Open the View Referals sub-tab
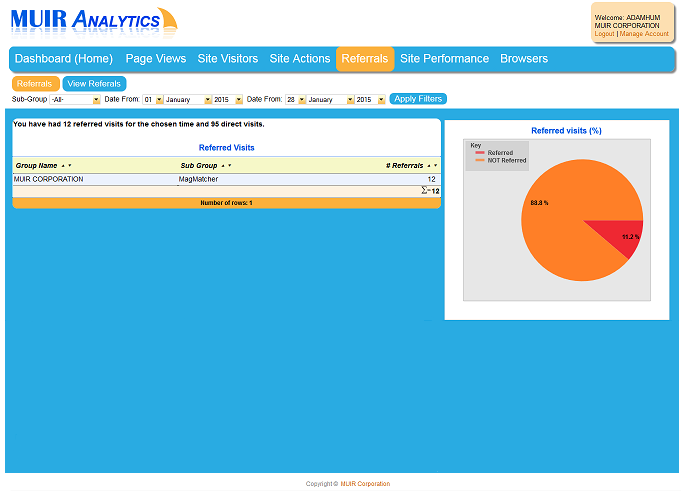Viewport: 683px width, 500px height. 94,84
